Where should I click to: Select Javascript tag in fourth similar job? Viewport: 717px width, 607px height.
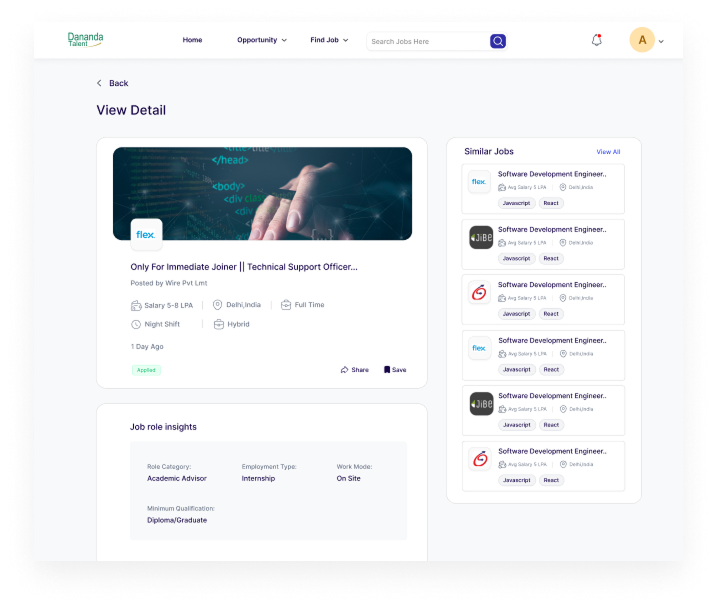pos(517,370)
